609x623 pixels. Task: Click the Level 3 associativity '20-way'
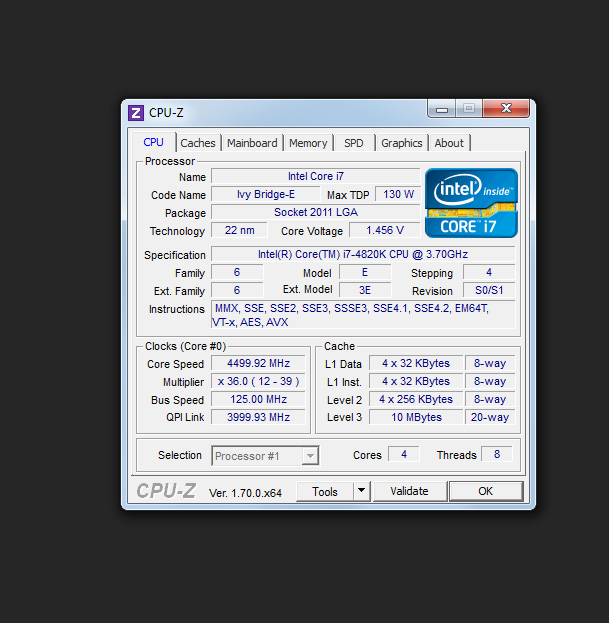coord(490,417)
